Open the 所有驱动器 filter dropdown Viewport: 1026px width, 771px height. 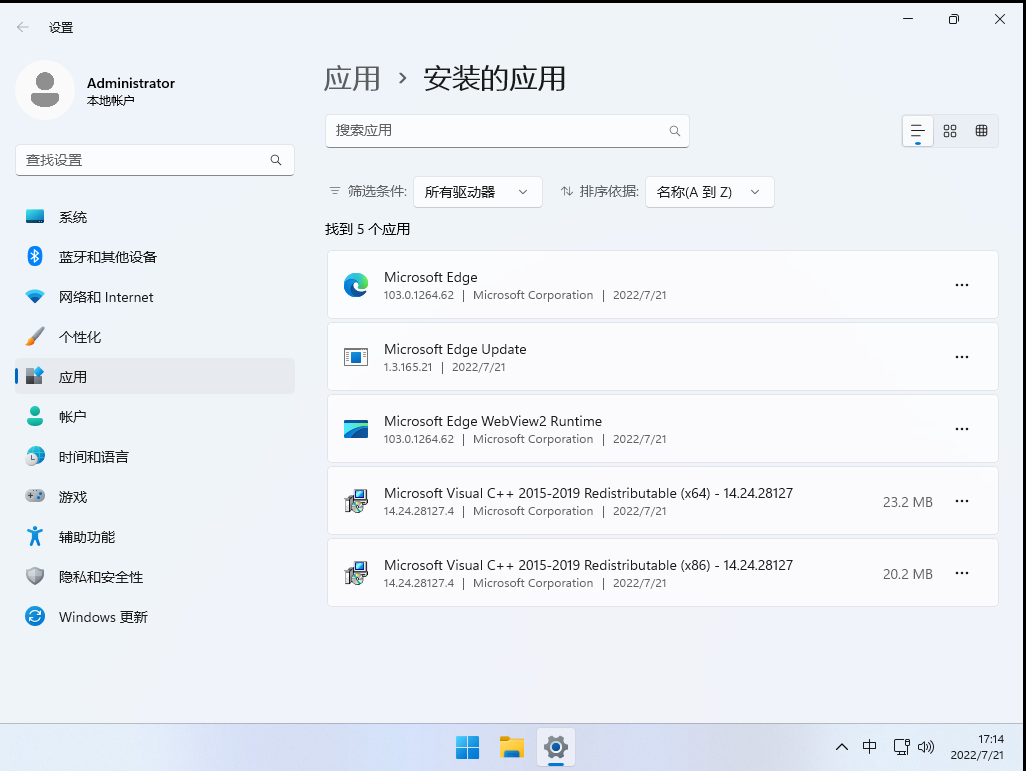(x=478, y=192)
